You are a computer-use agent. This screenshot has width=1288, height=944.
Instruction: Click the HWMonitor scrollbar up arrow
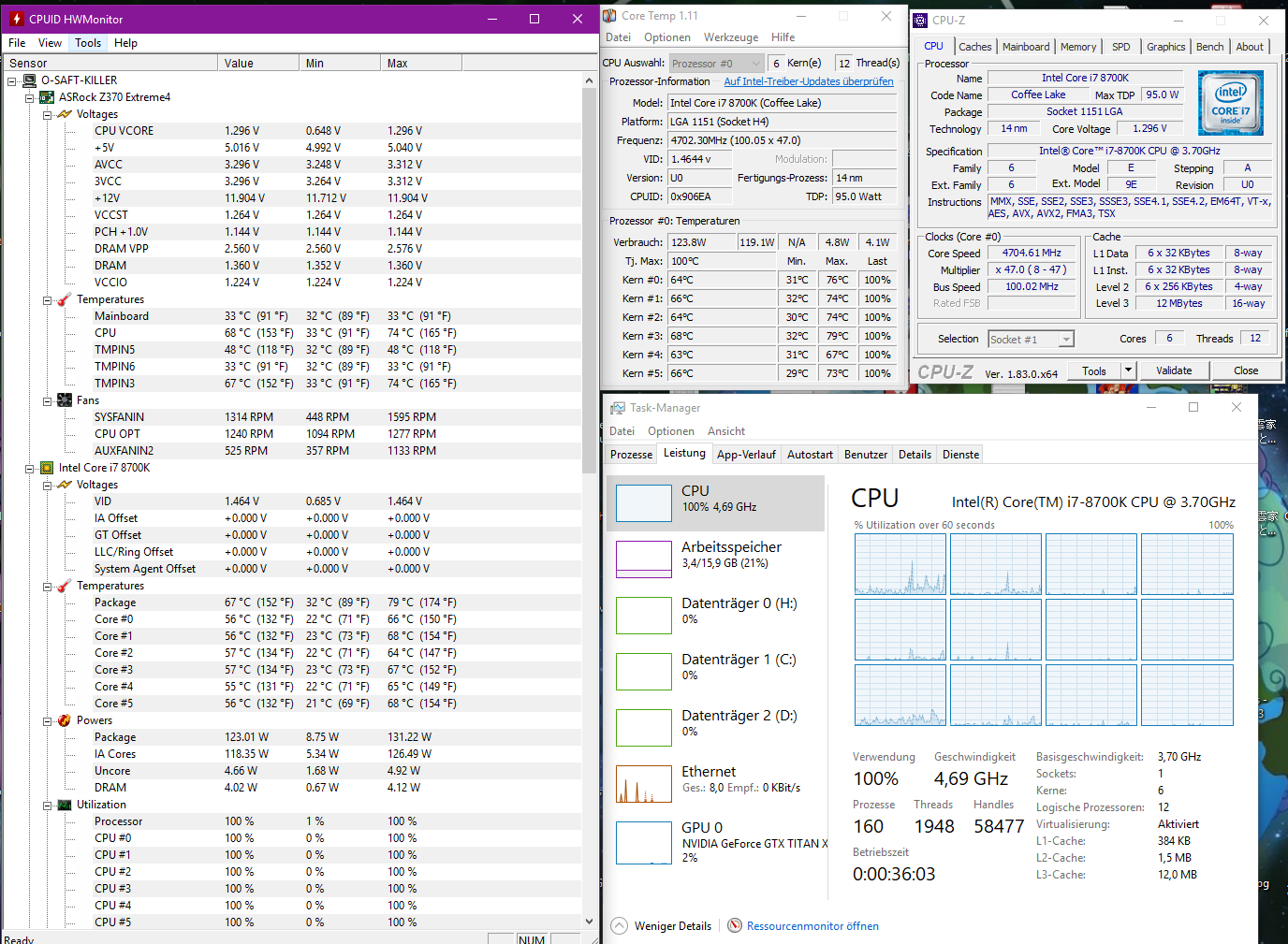(590, 80)
